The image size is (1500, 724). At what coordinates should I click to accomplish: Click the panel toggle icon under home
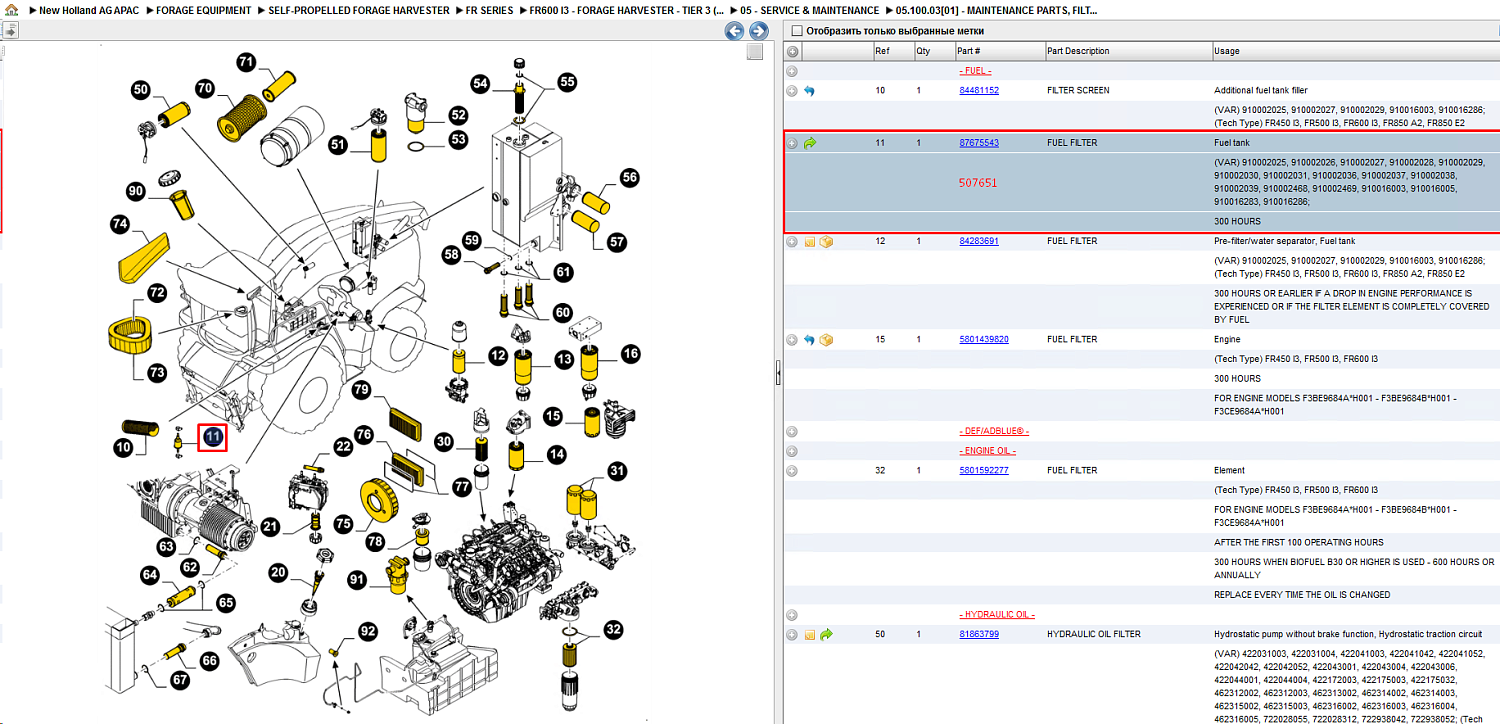click(9, 31)
